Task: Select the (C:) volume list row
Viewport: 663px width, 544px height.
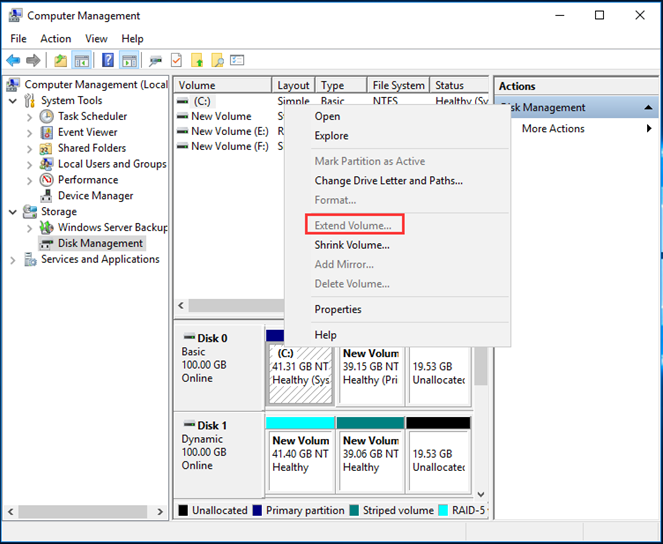Action: coord(202,101)
